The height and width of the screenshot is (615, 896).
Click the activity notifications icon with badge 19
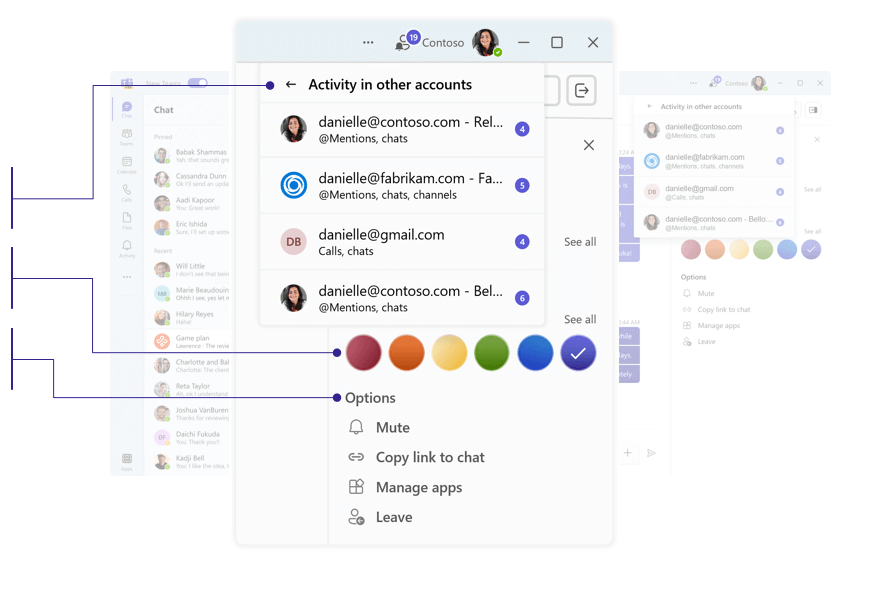405,42
